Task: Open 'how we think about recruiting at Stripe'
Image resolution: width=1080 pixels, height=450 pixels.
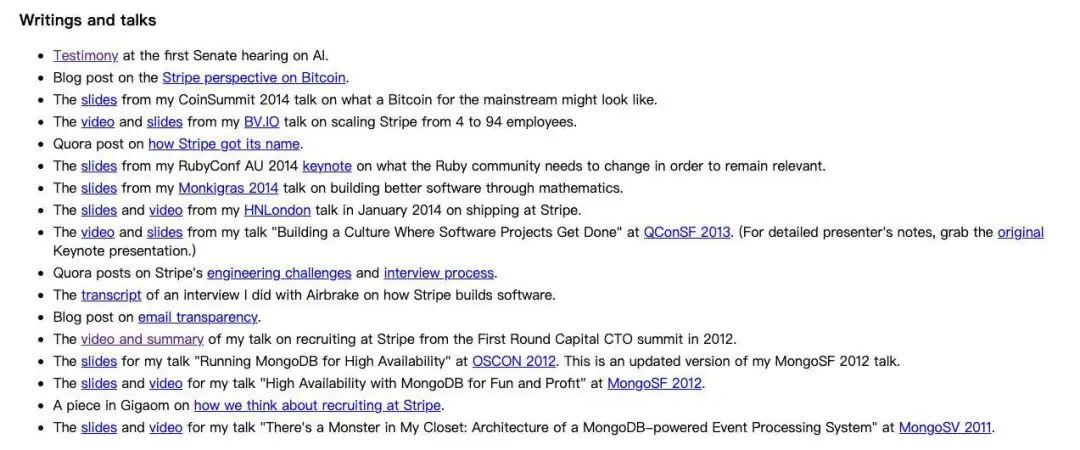Action: [318, 405]
